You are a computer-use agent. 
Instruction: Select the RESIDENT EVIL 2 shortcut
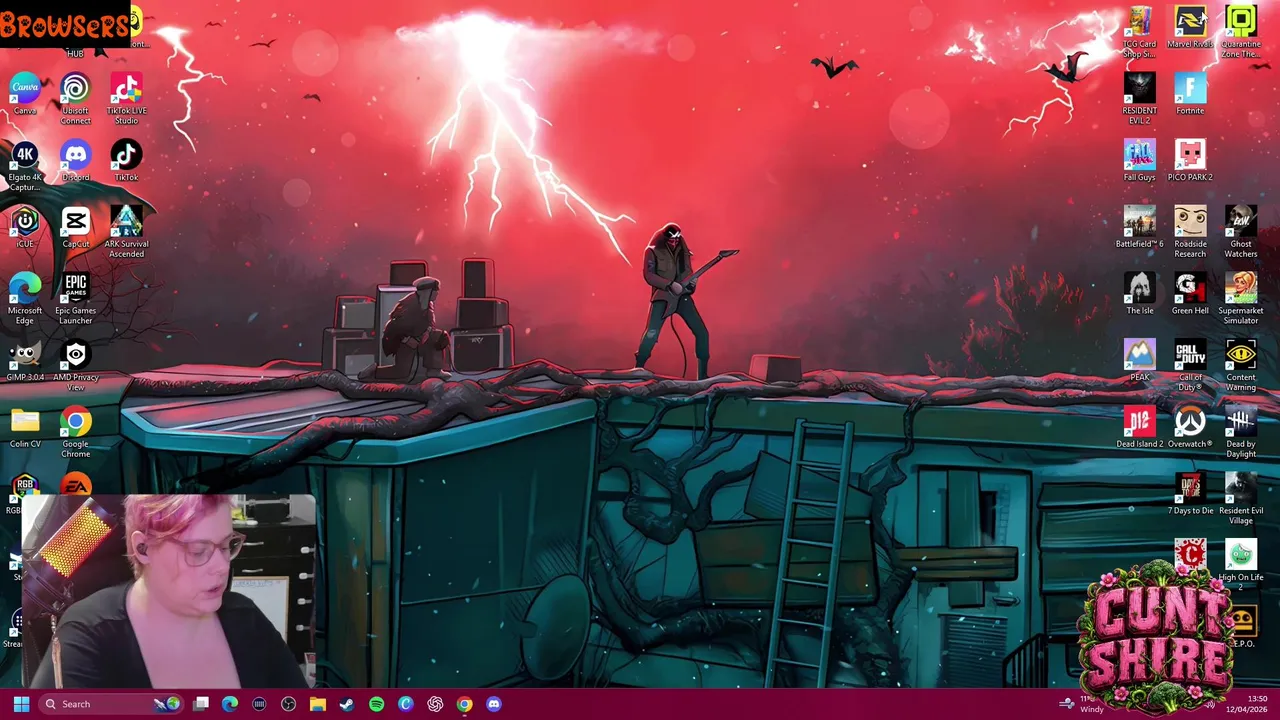coord(1139,98)
